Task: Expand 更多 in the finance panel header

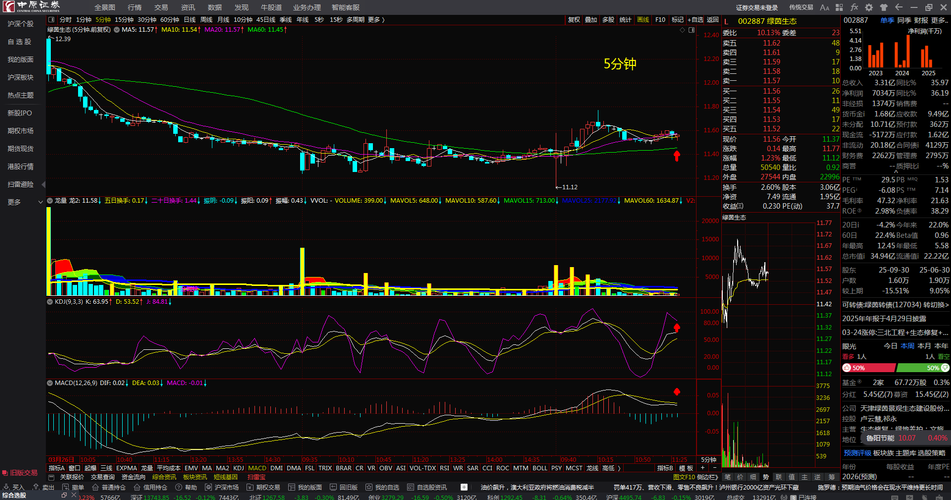Action: (x=939, y=21)
